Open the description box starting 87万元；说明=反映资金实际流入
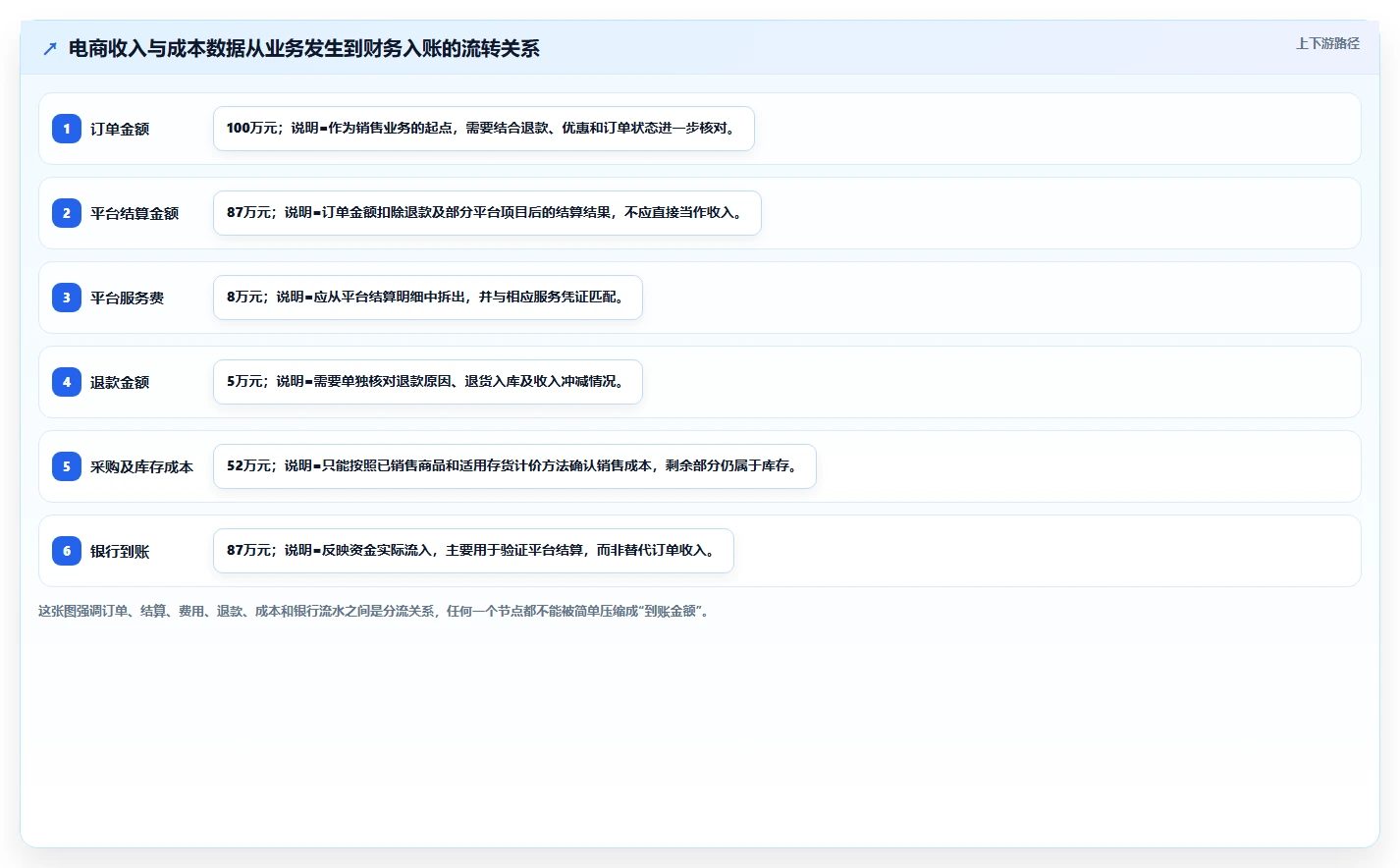This screenshot has width=1400, height=868. click(x=473, y=551)
